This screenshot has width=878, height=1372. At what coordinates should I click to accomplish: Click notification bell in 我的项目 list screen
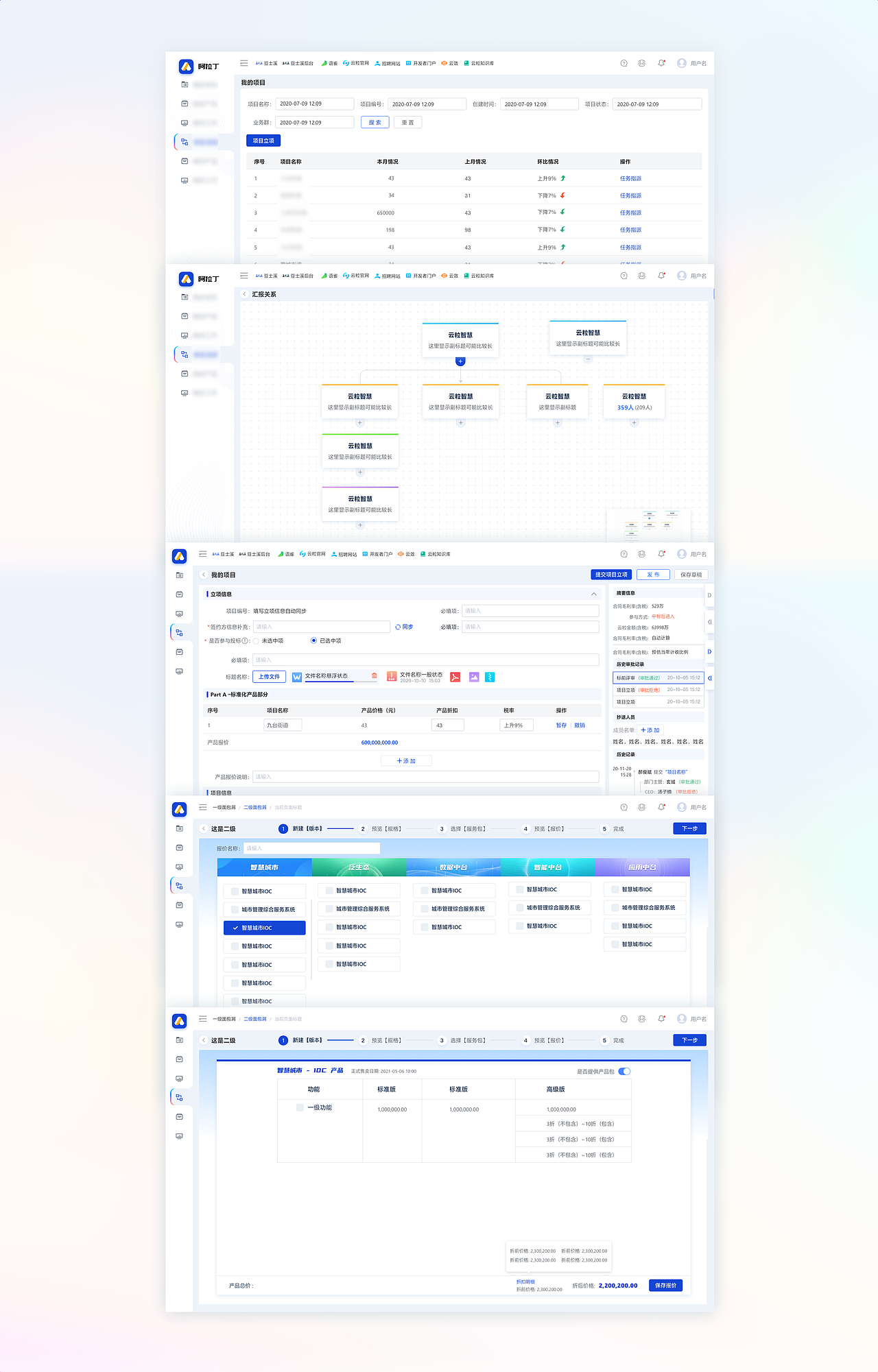click(661, 63)
